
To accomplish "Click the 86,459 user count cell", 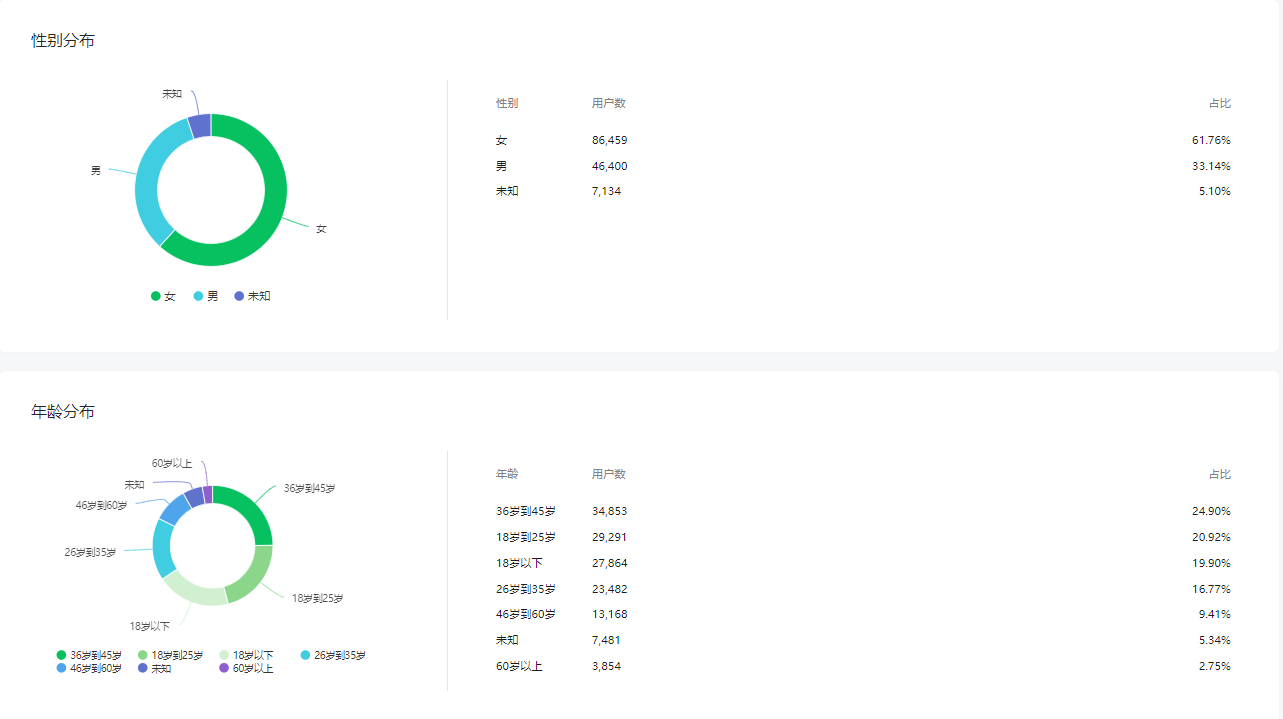I will 610,141.
